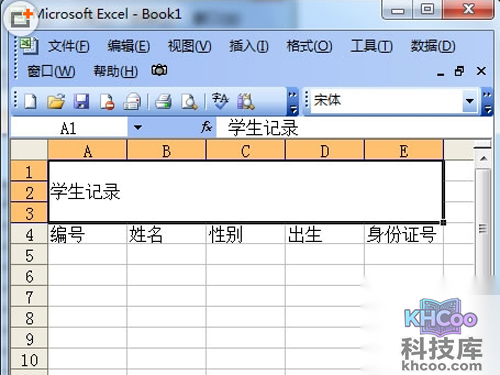This screenshot has width=500, height=375.
Task: Click the Research books icon
Action: click(x=246, y=101)
